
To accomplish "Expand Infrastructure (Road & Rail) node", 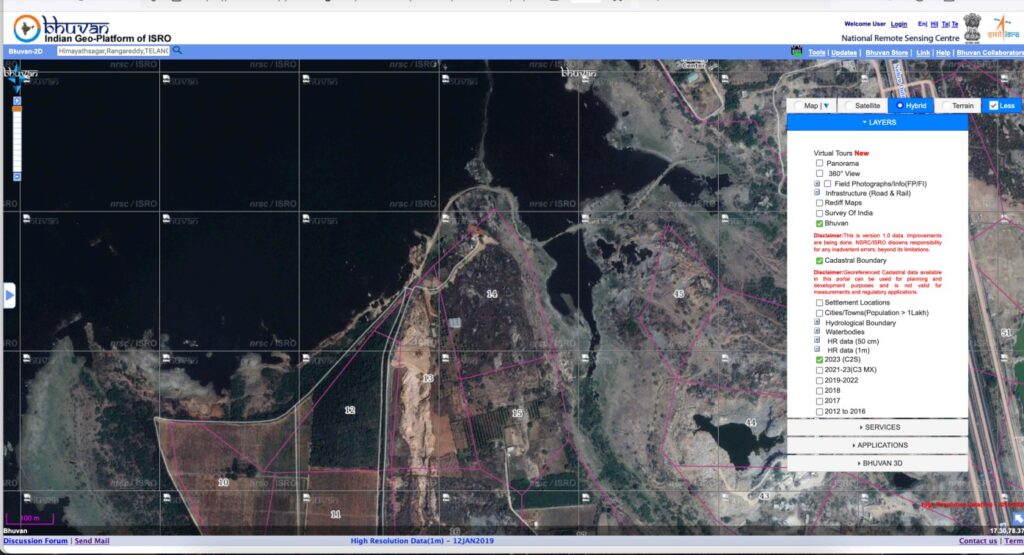I will (817, 193).
